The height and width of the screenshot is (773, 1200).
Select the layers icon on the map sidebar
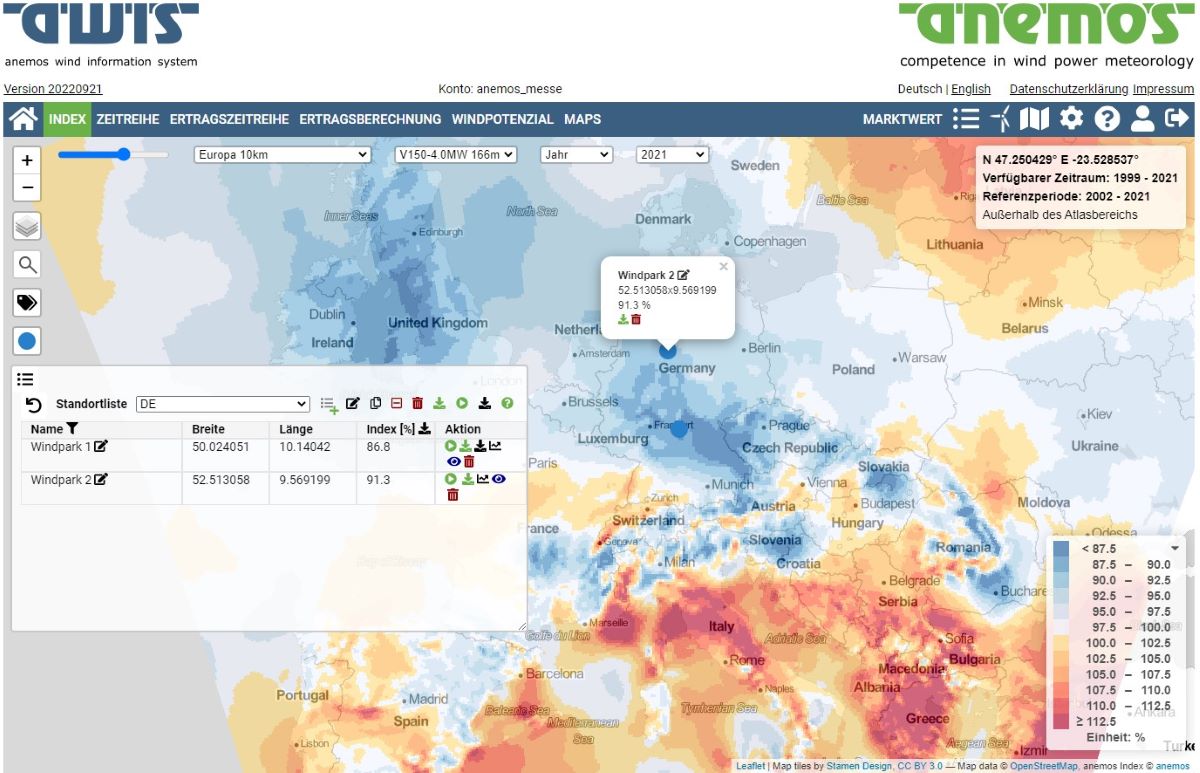[x=26, y=226]
